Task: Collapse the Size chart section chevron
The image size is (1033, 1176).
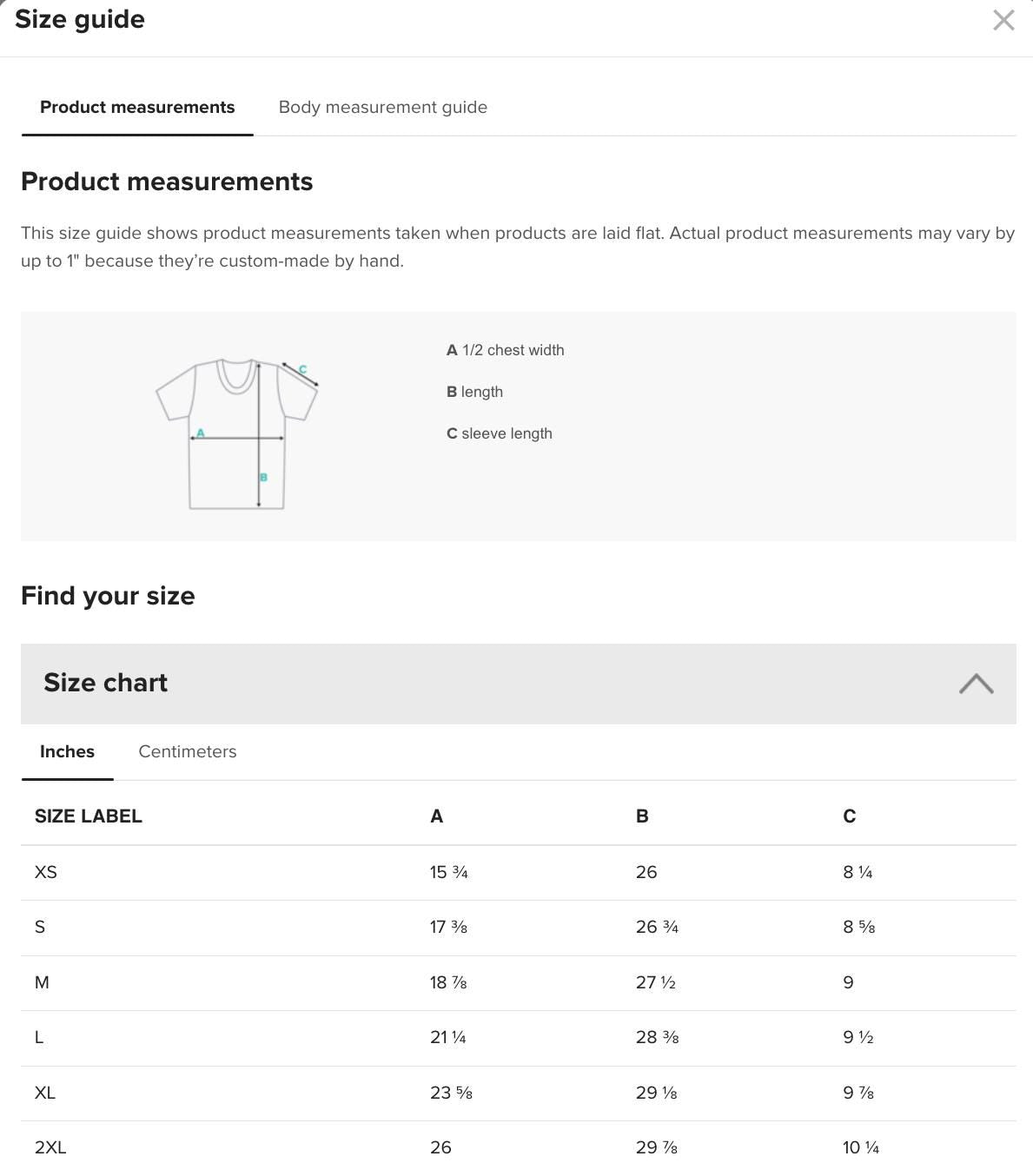Action: click(976, 684)
